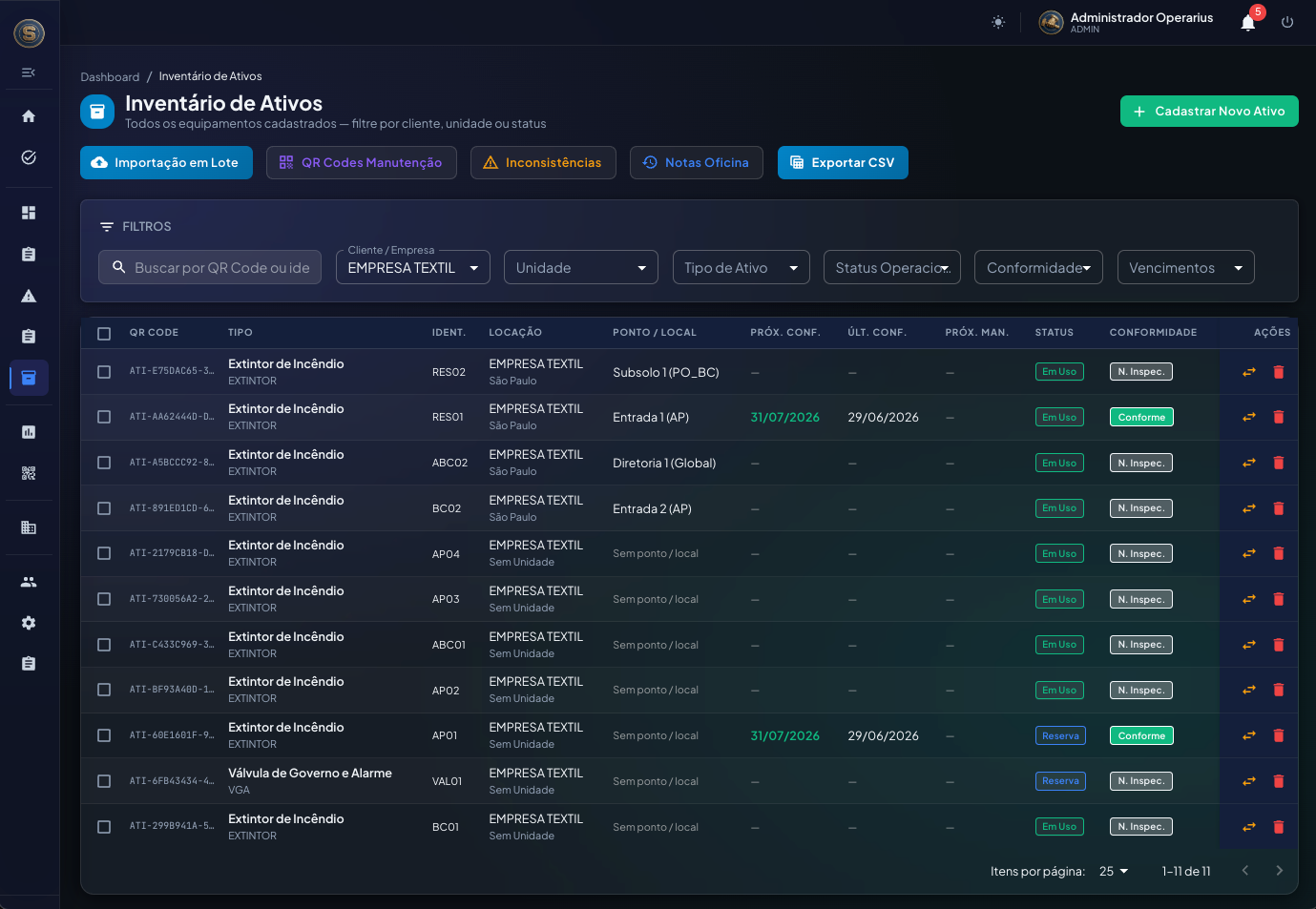Delete asset BC01 with trash icon
1316x909 pixels.
pyautogui.click(x=1279, y=827)
